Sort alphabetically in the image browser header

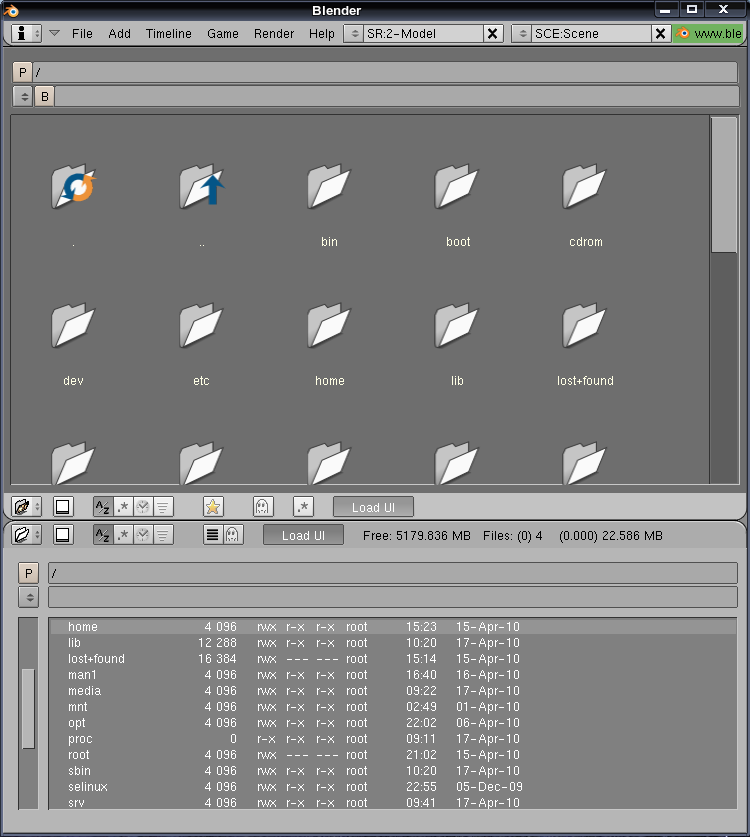pyautogui.click(x=102, y=507)
